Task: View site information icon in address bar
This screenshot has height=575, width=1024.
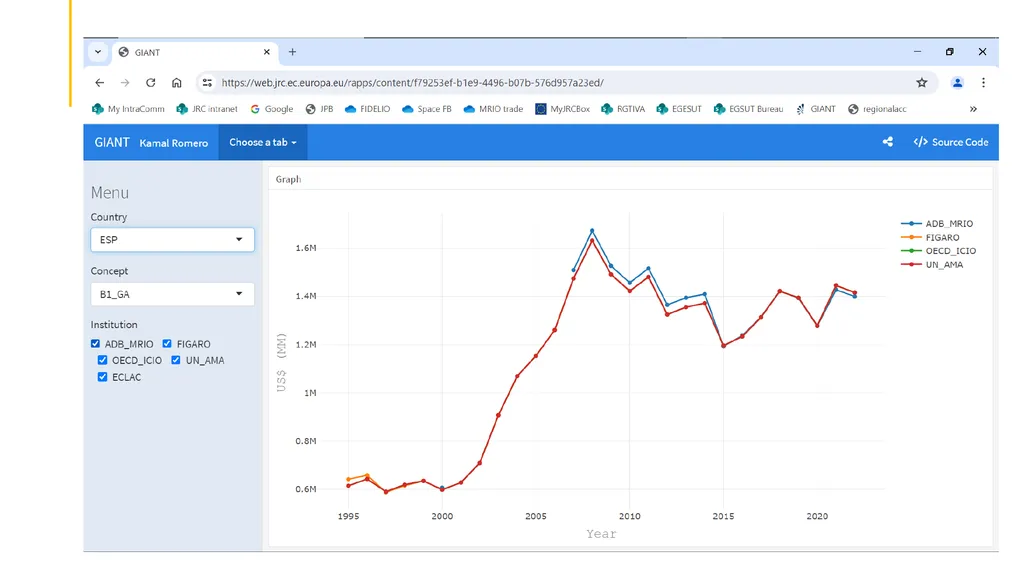Action: (x=207, y=83)
